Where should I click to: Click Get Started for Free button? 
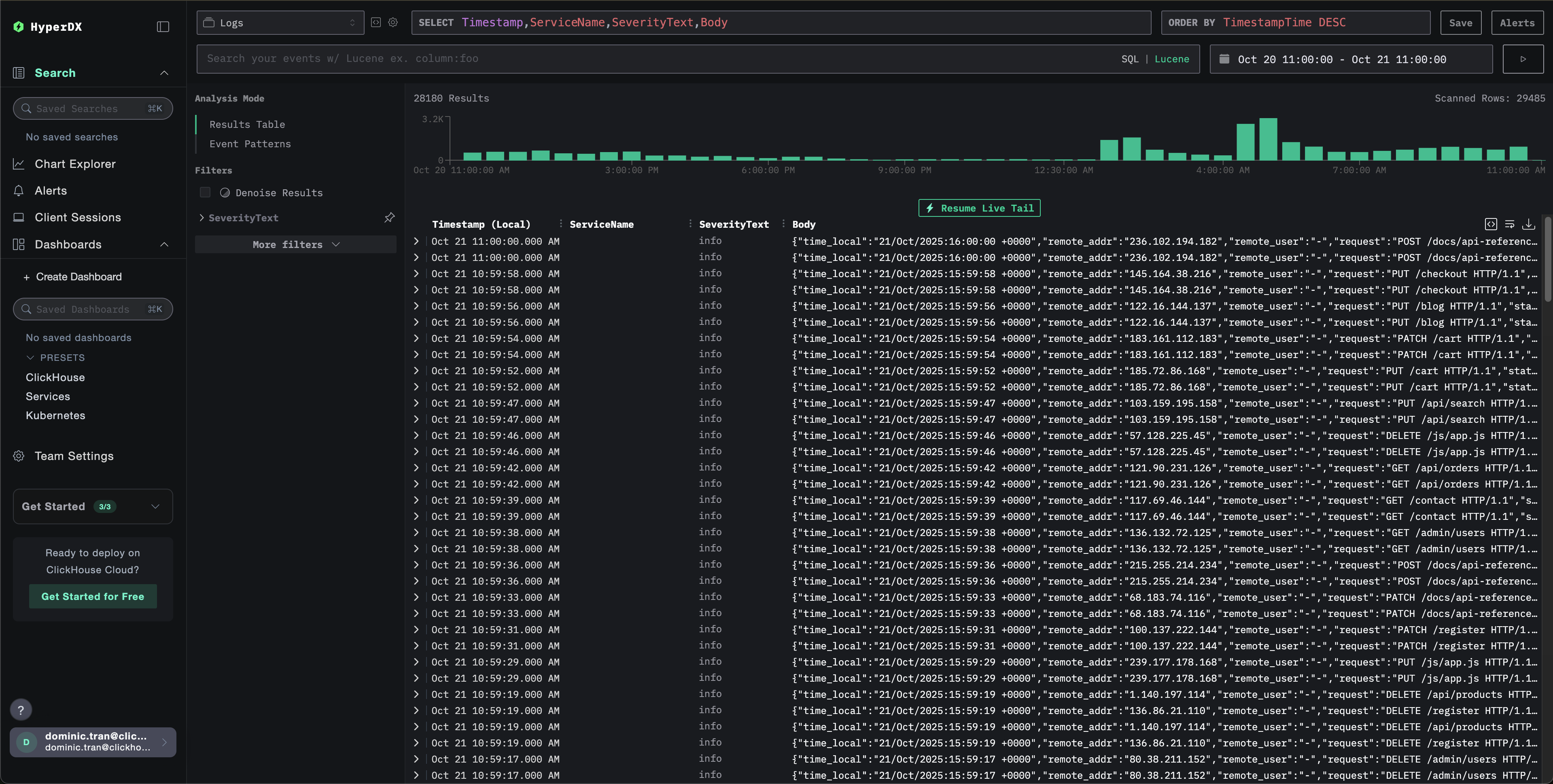pyautogui.click(x=93, y=596)
